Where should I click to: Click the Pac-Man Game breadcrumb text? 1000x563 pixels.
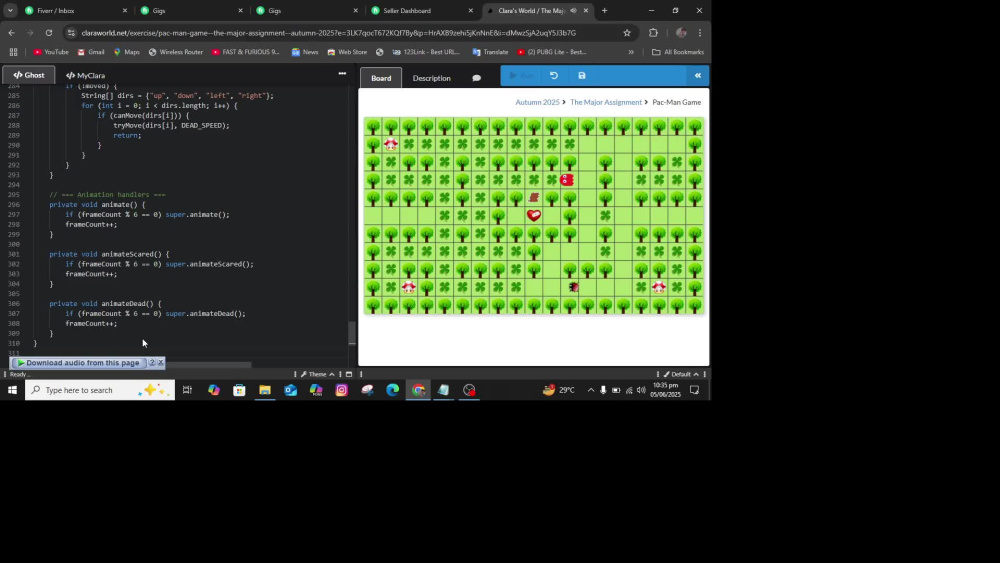[677, 102]
